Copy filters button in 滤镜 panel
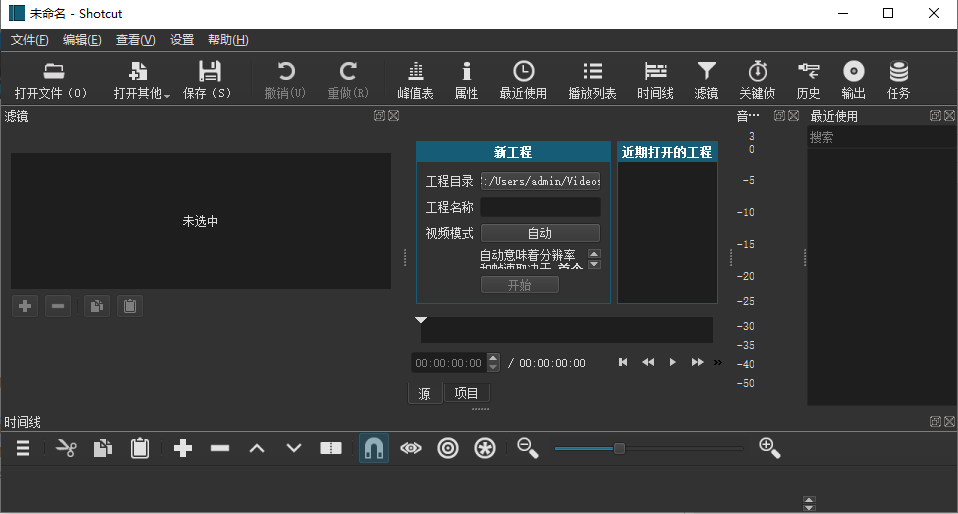958x514 pixels. click(x=97, y=306)
